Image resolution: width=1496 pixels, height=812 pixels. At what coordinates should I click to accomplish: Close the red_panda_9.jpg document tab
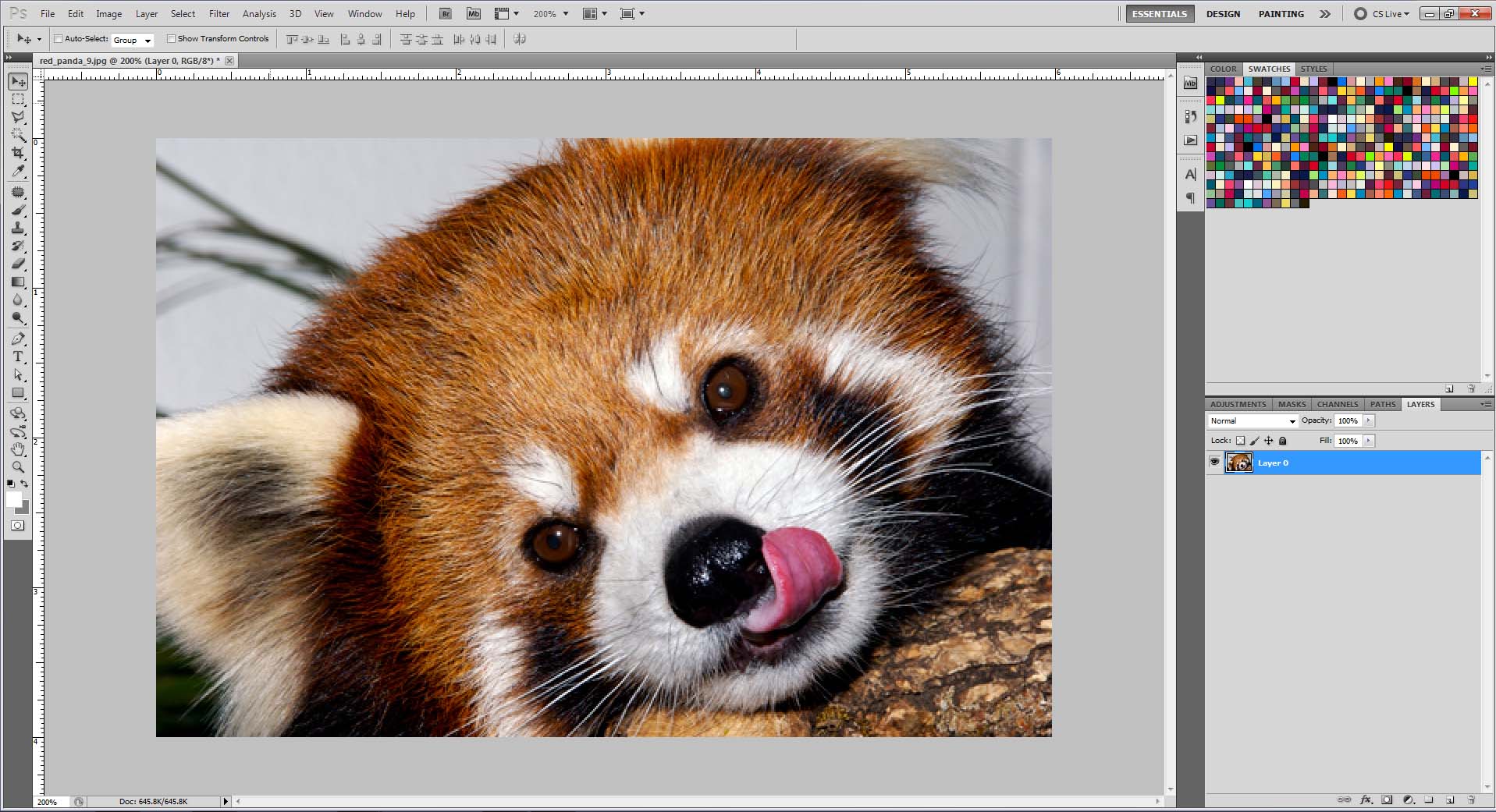pyautogui.click(x=229, y=60)
